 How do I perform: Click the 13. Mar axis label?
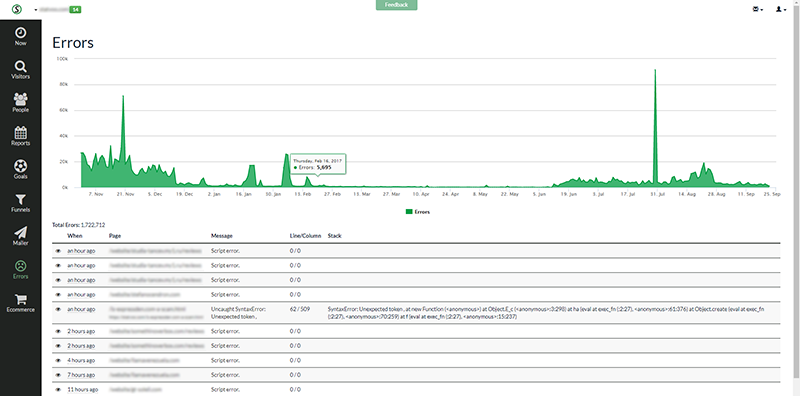[362, 194]
